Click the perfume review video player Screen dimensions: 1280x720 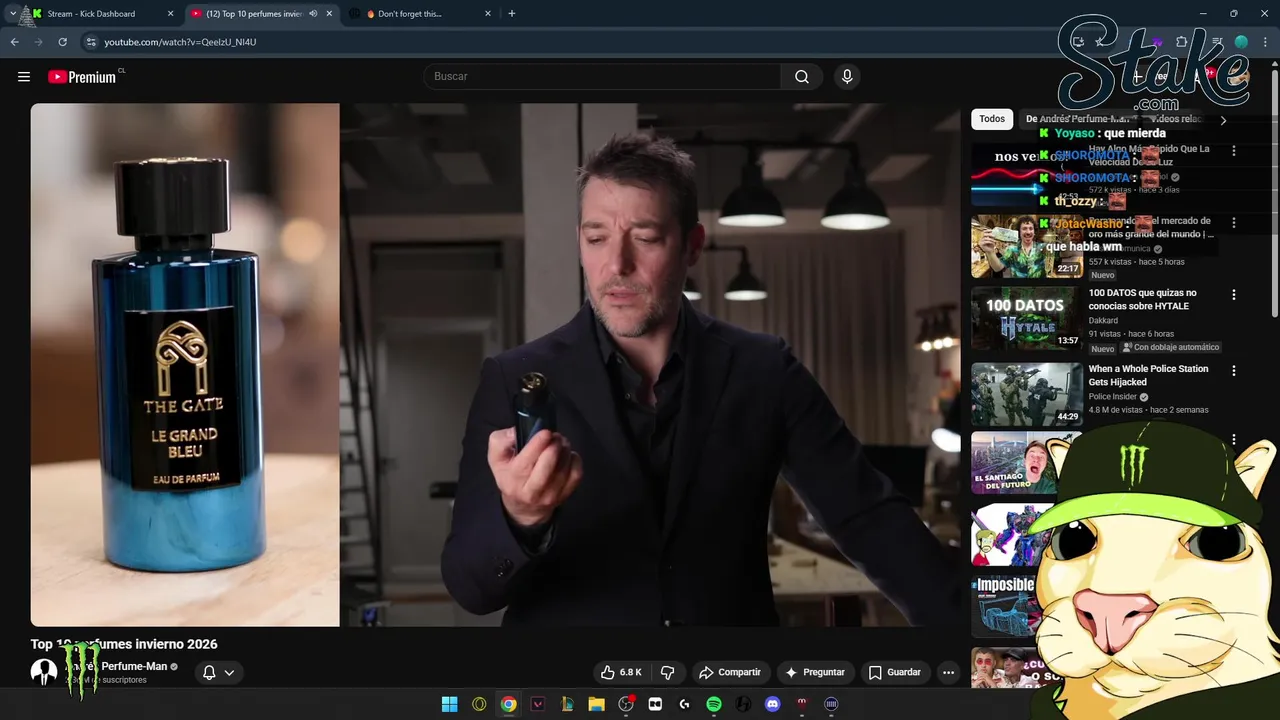495,365
